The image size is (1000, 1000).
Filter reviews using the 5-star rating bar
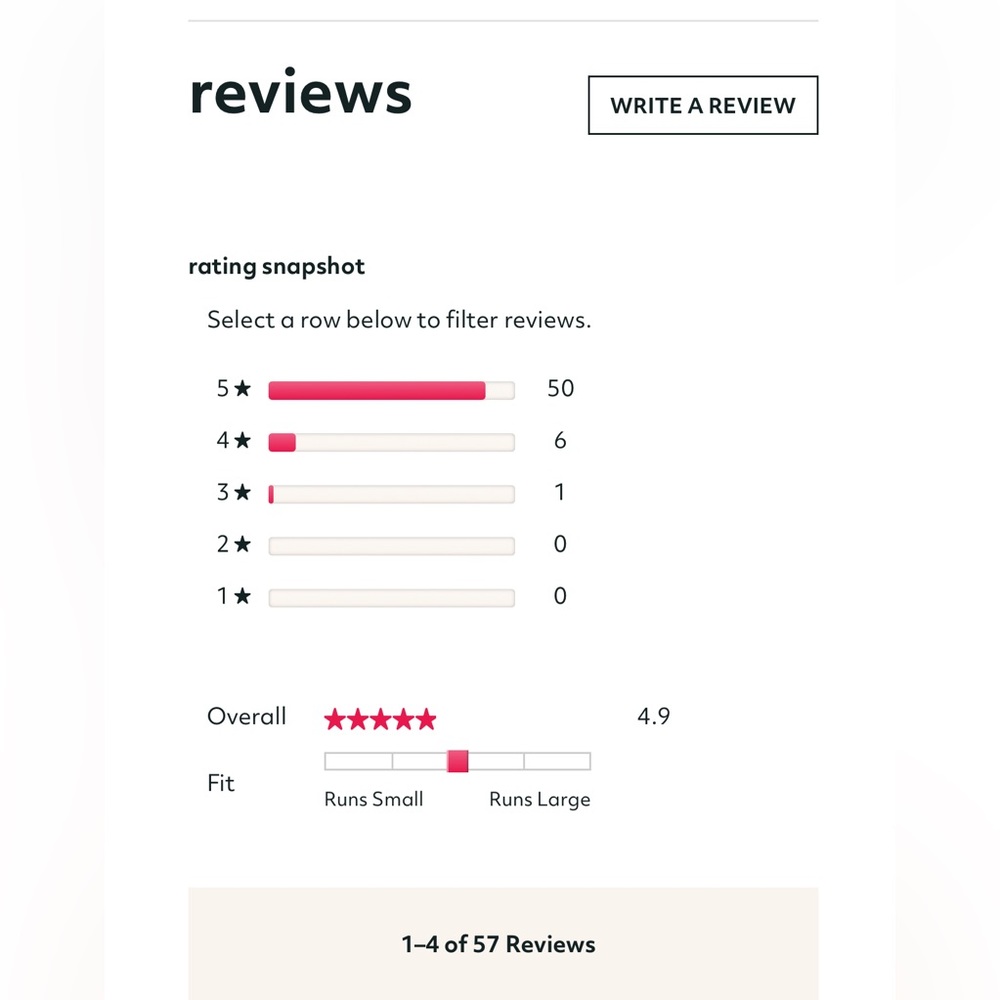pos(391,390)
